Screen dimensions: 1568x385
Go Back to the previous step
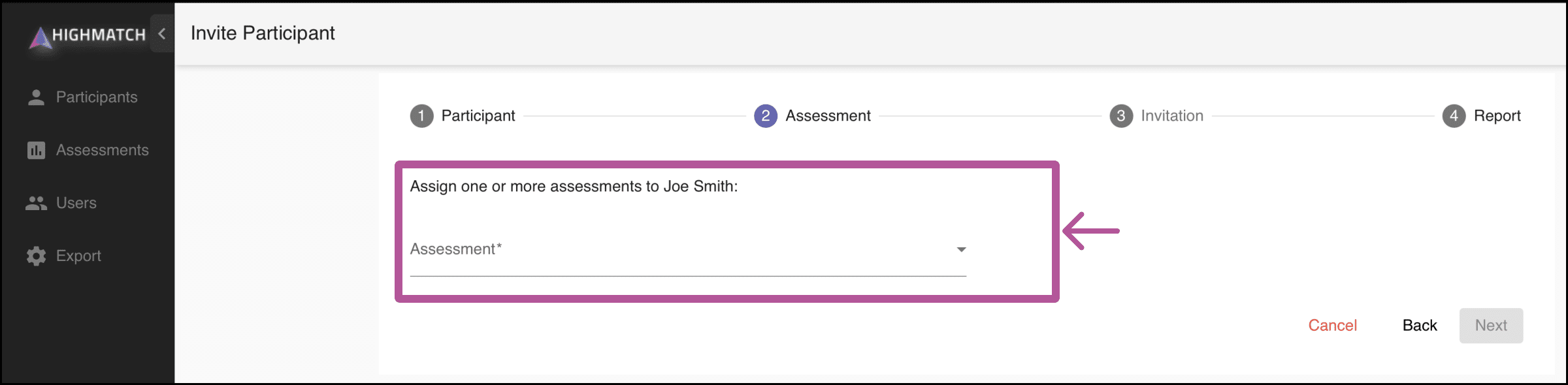click(x=1420, y=326)
